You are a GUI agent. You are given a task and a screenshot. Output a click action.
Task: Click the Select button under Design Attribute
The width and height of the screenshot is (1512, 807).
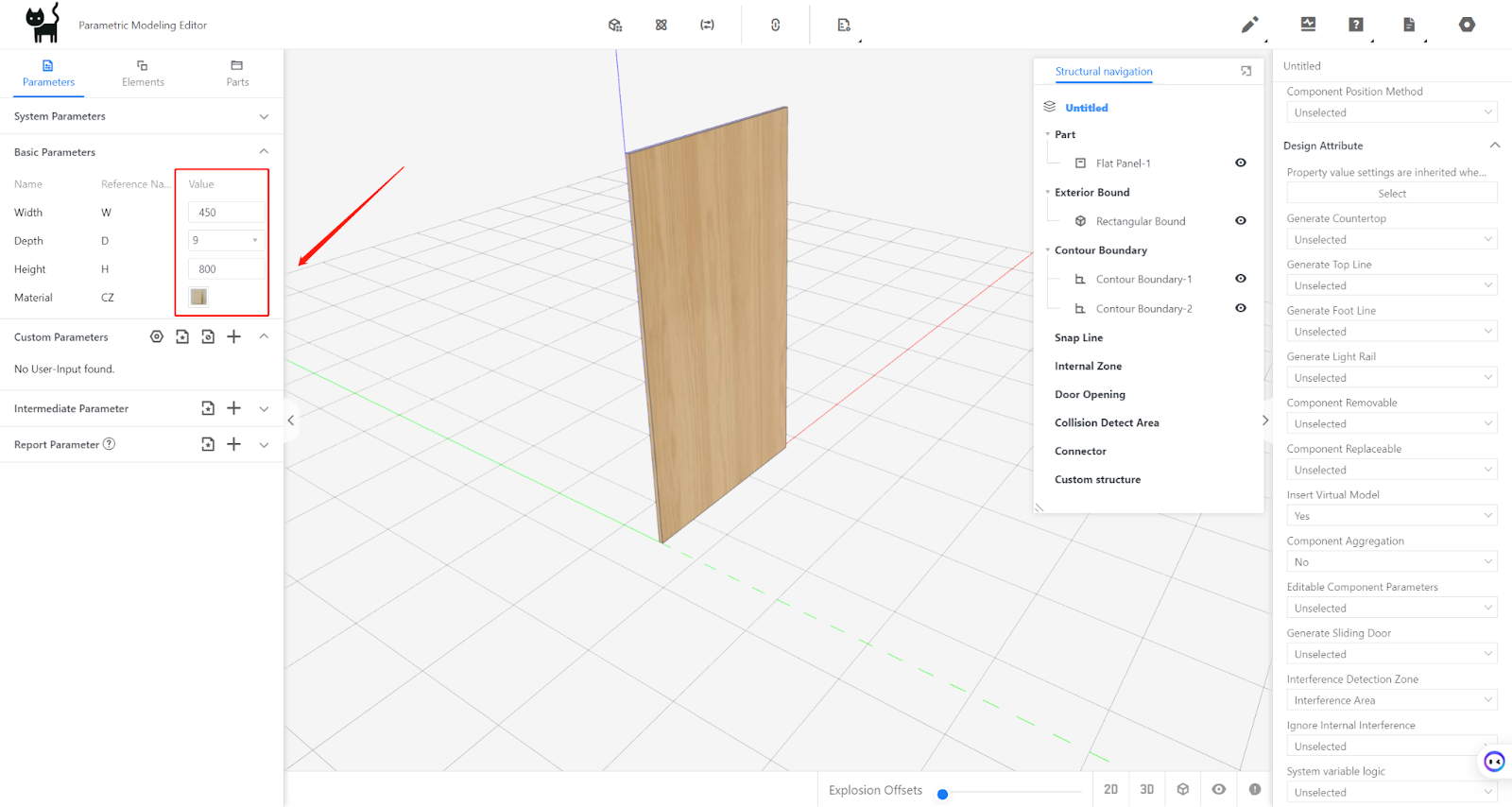pos(1391,194)
